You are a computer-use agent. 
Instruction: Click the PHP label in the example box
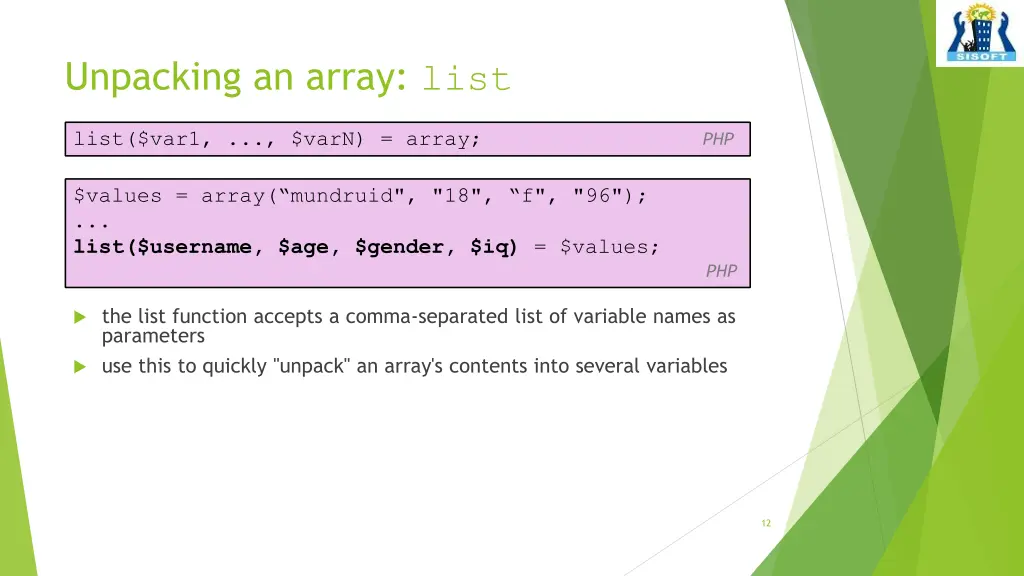(x=721, y=271)
